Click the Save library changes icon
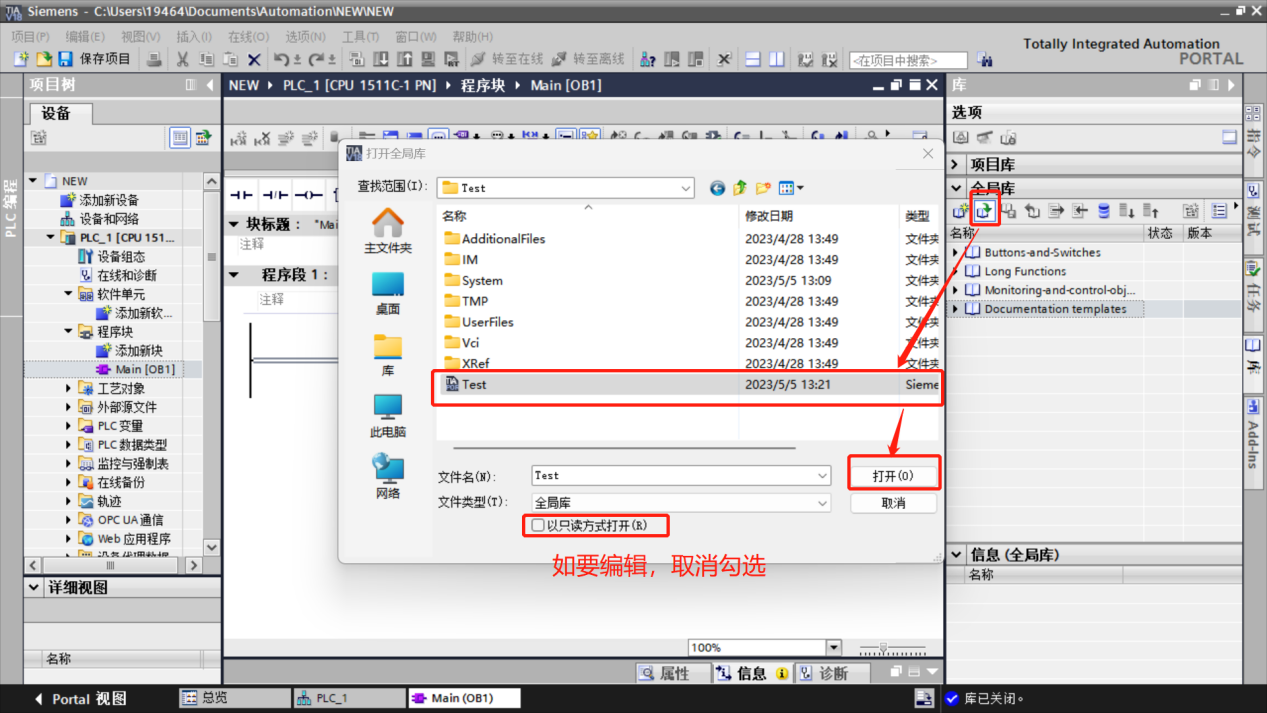 pyautogui.click(x=1008, y=211)
